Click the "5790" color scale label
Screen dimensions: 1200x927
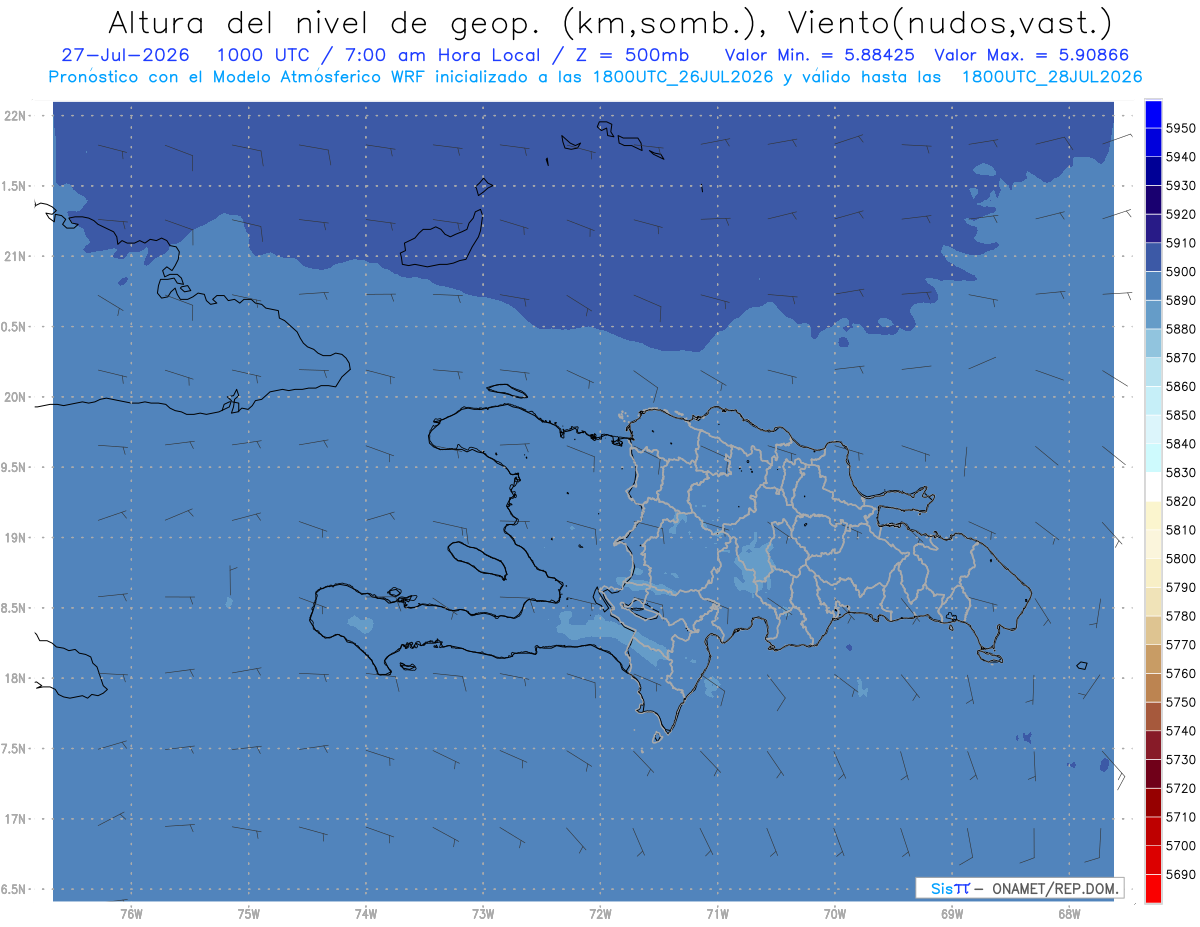click(1181, 587)
